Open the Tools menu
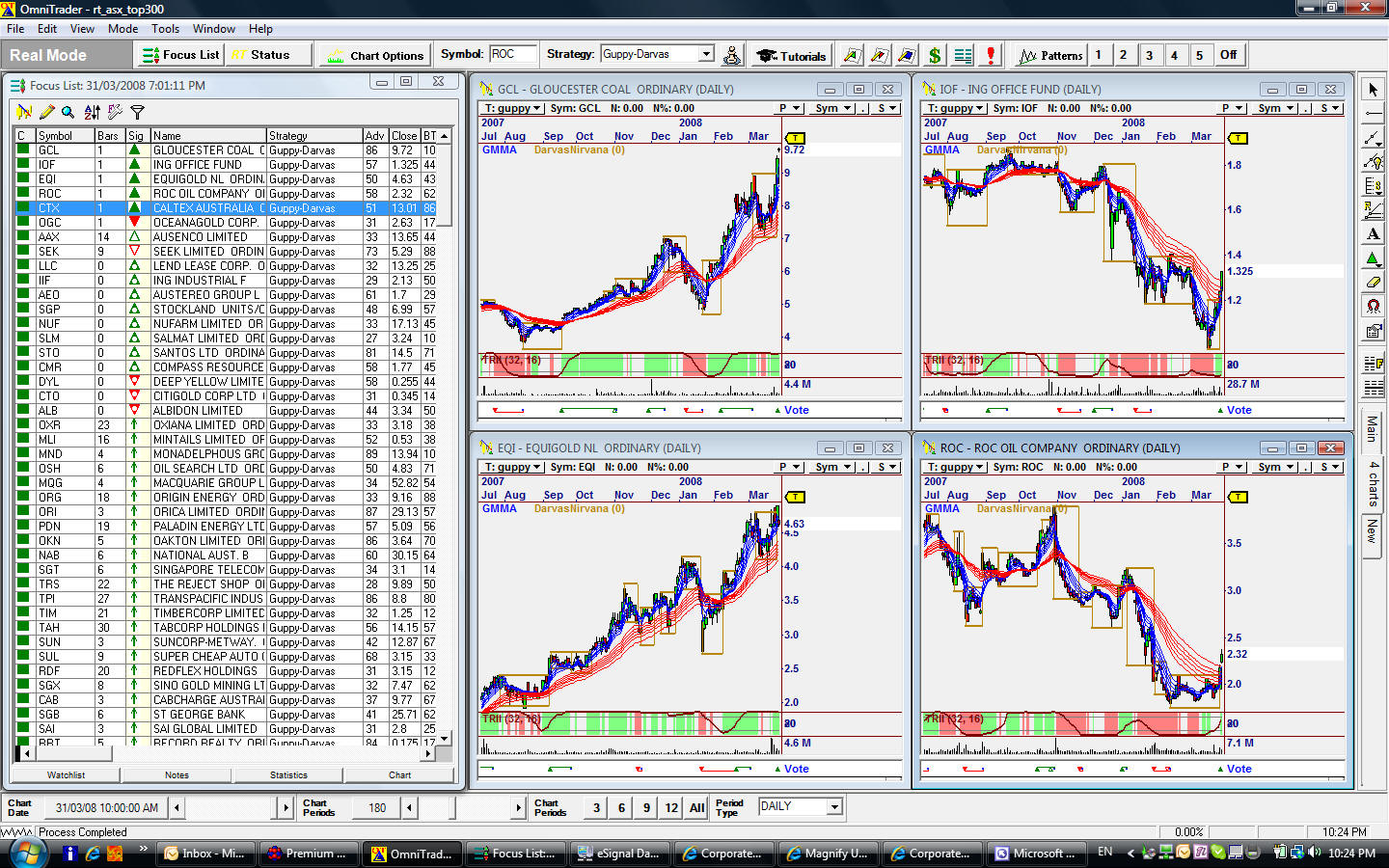 (165, 29)
